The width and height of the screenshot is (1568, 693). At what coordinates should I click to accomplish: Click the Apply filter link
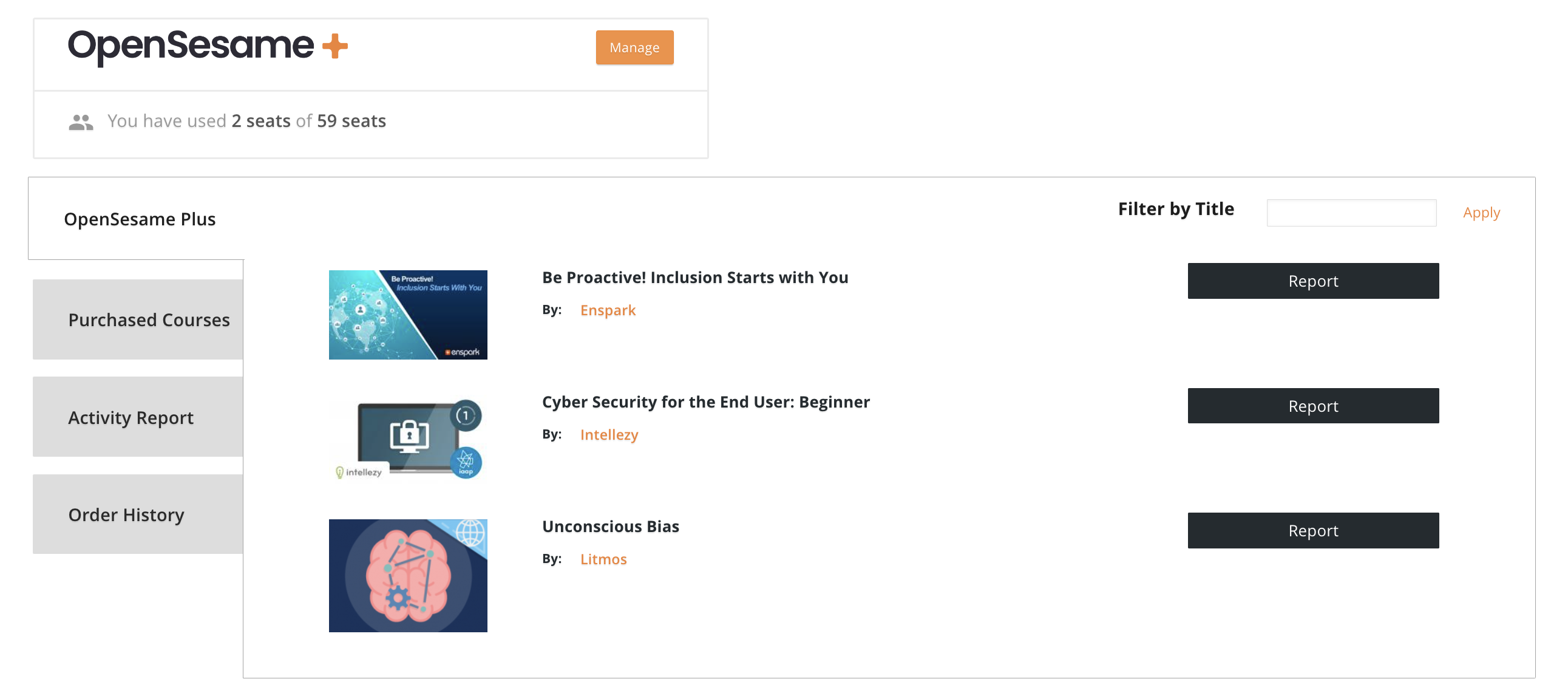1481,213
